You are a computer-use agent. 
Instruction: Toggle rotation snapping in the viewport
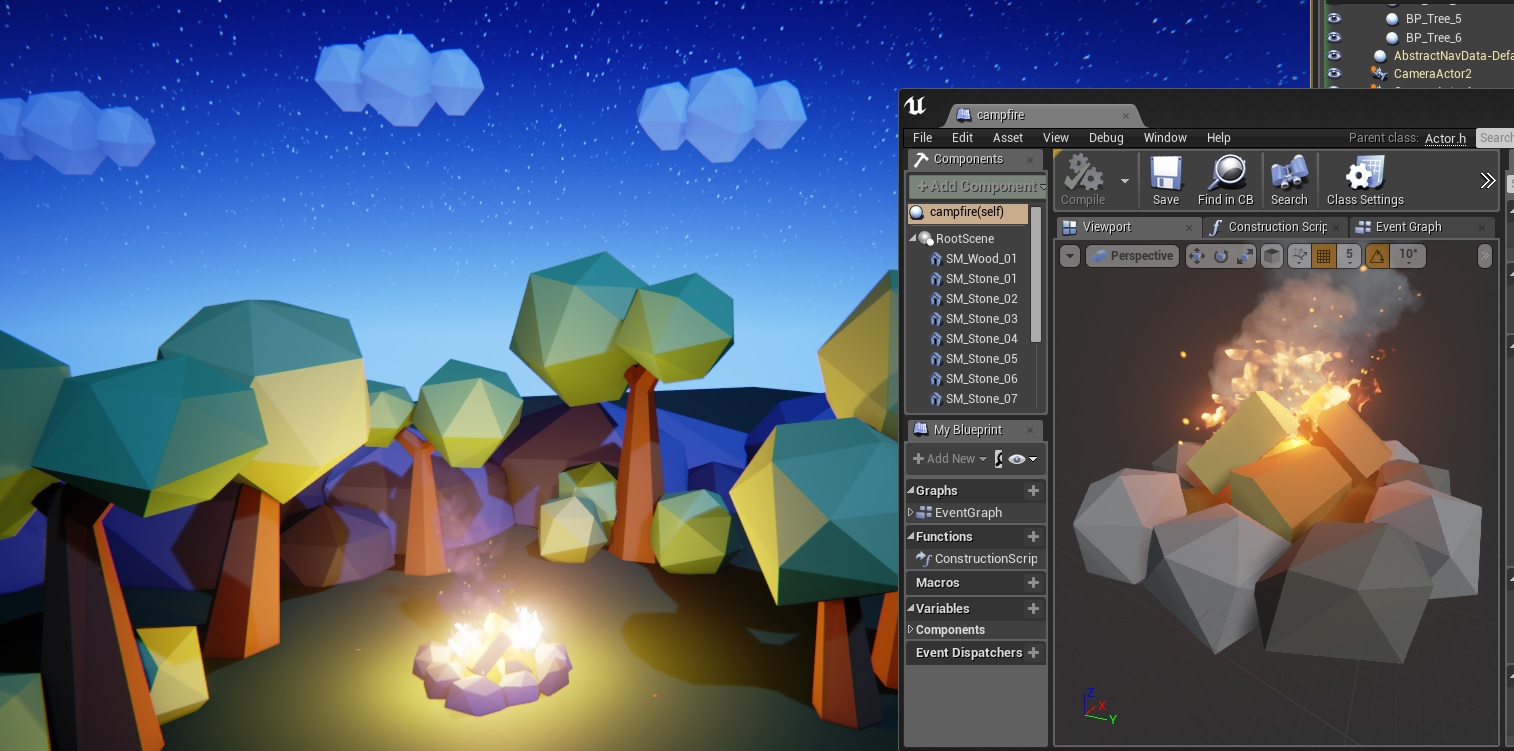click(x=1377, y=256)
